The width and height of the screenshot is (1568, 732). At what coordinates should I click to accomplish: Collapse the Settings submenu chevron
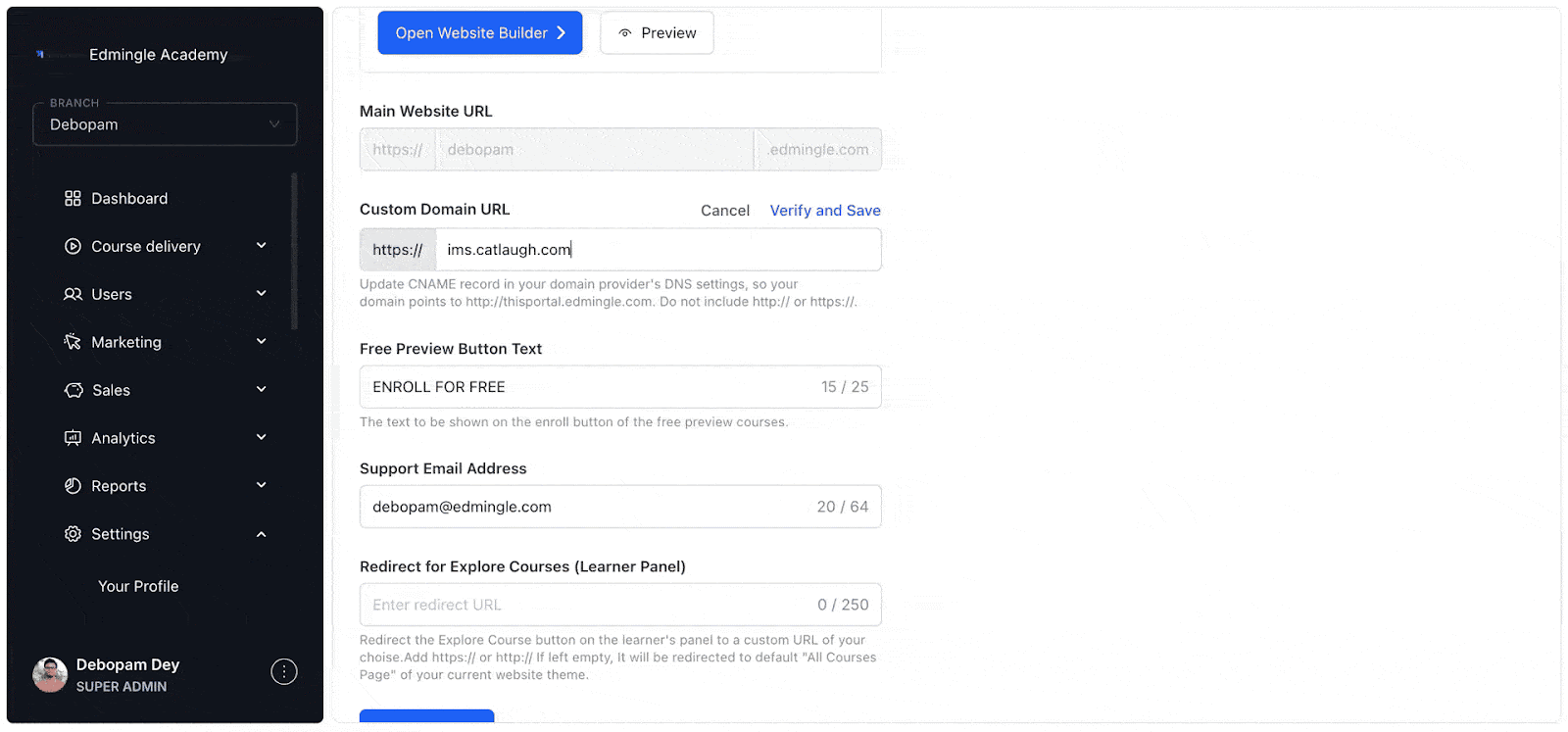coord(262,534)
